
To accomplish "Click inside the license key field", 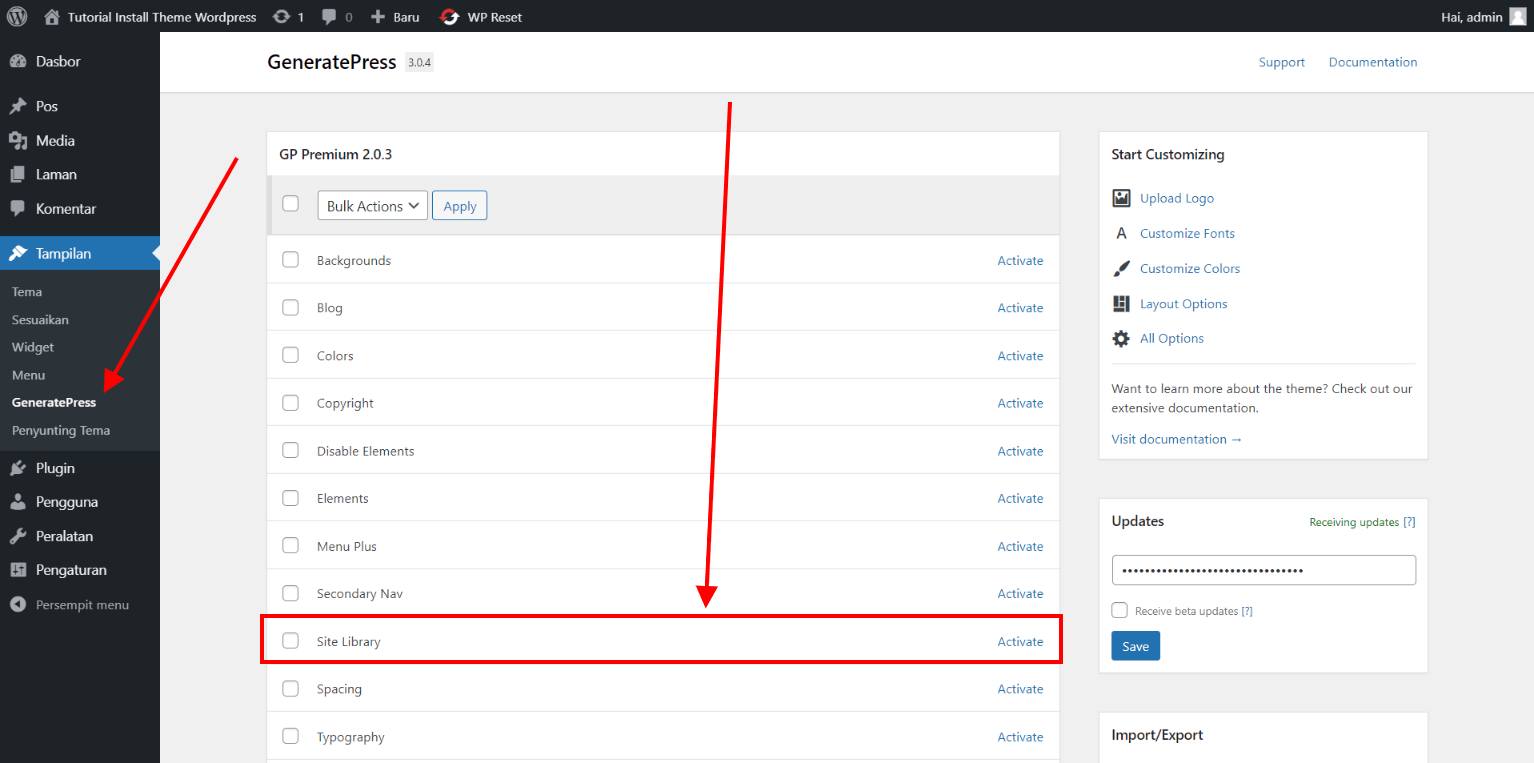I will click(1263, 569).
